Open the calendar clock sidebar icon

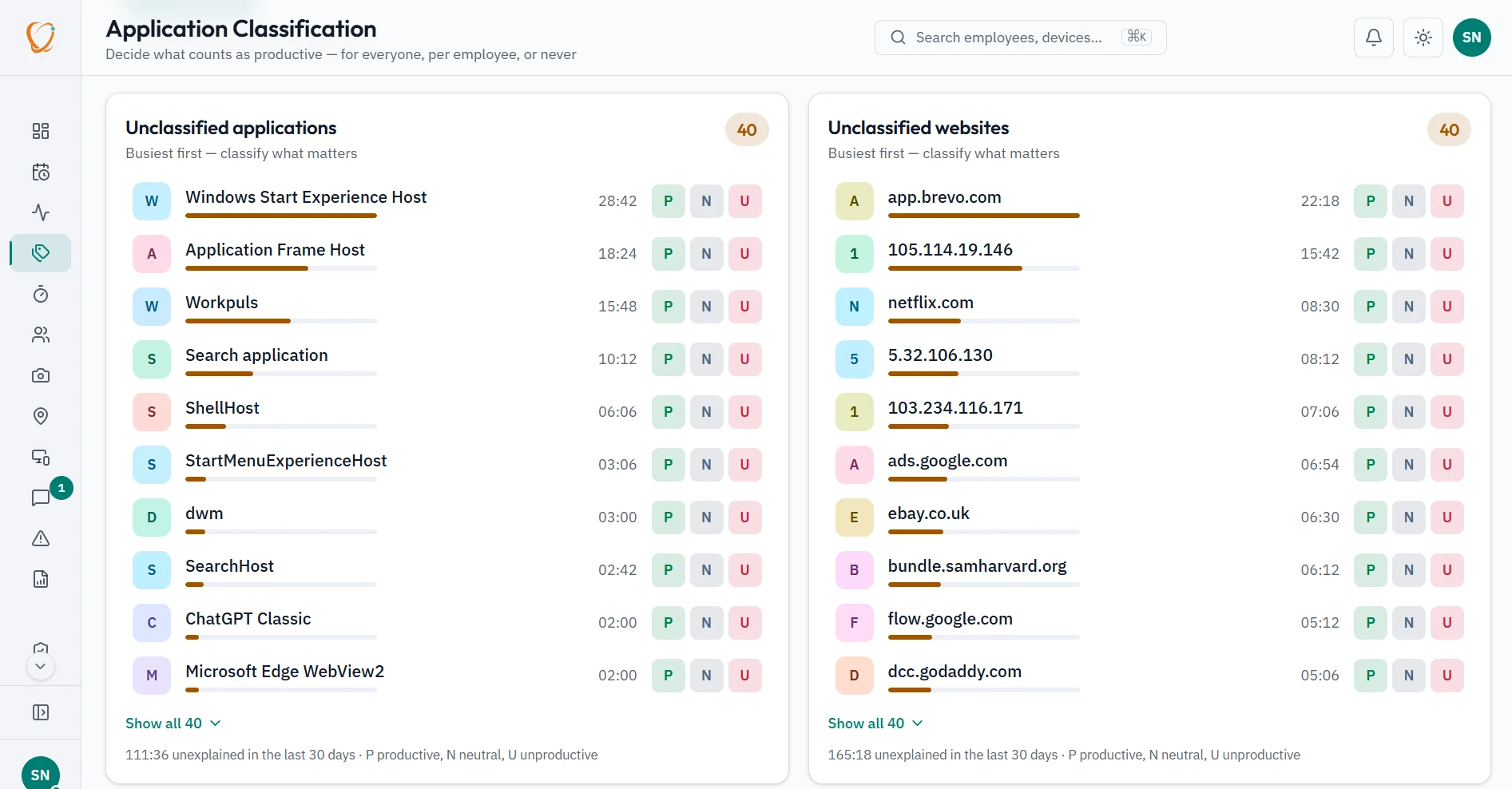[x=41, y=172]
